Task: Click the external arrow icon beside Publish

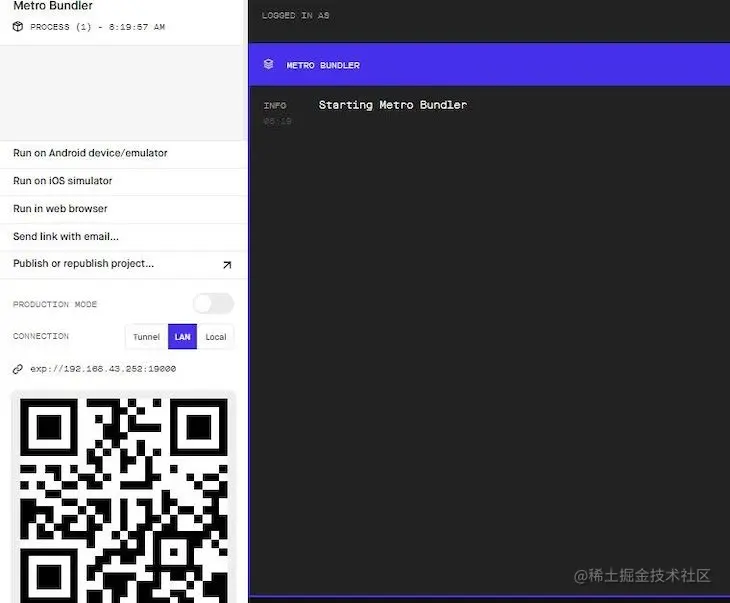Action: 227,264
